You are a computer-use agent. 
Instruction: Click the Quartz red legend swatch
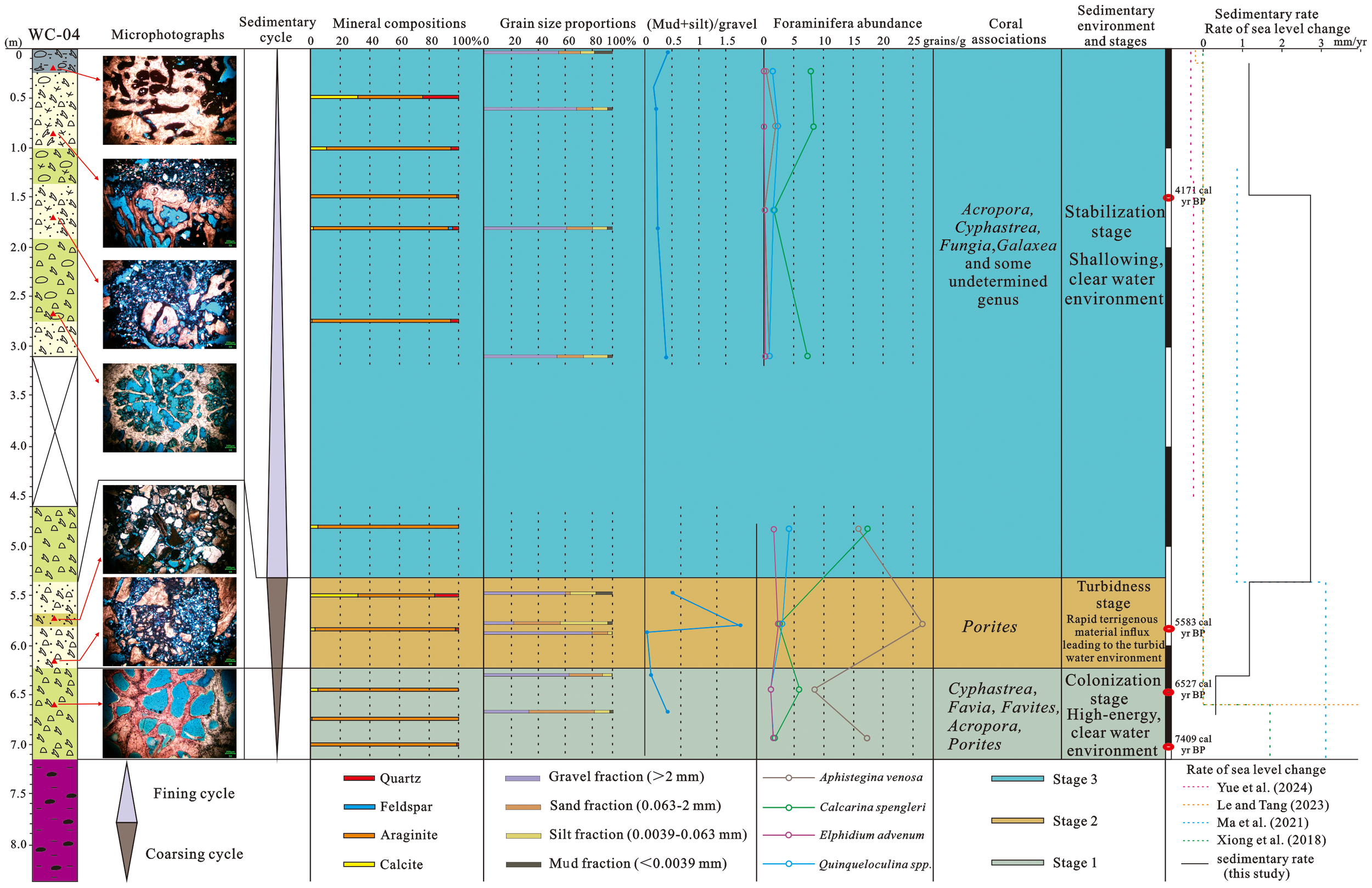[x=358, y=778]
